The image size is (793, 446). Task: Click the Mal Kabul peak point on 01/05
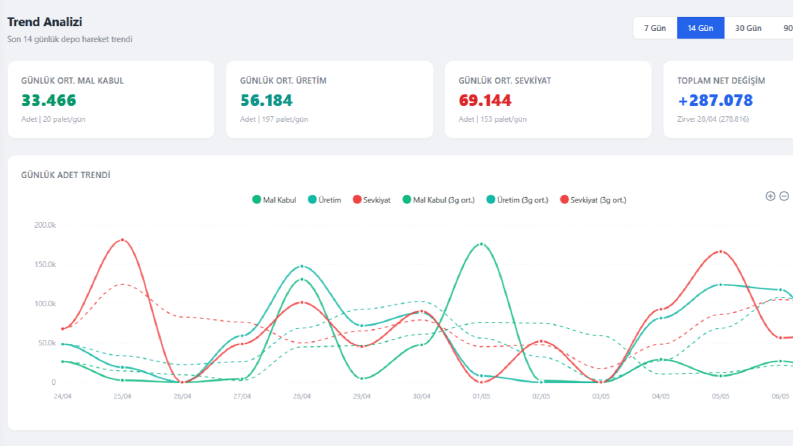pos(481,244)
